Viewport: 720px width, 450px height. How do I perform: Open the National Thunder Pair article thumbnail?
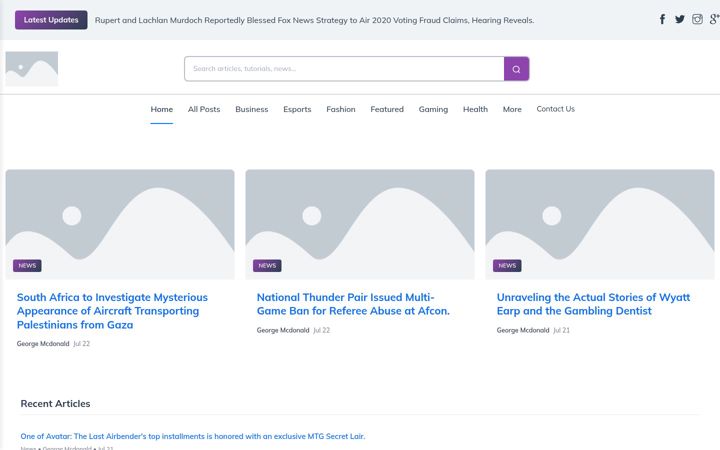coord(360,224)
